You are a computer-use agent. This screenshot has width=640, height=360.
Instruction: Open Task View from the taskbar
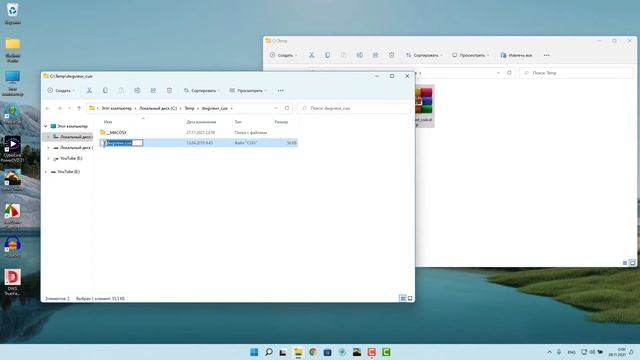pos(283,352)
